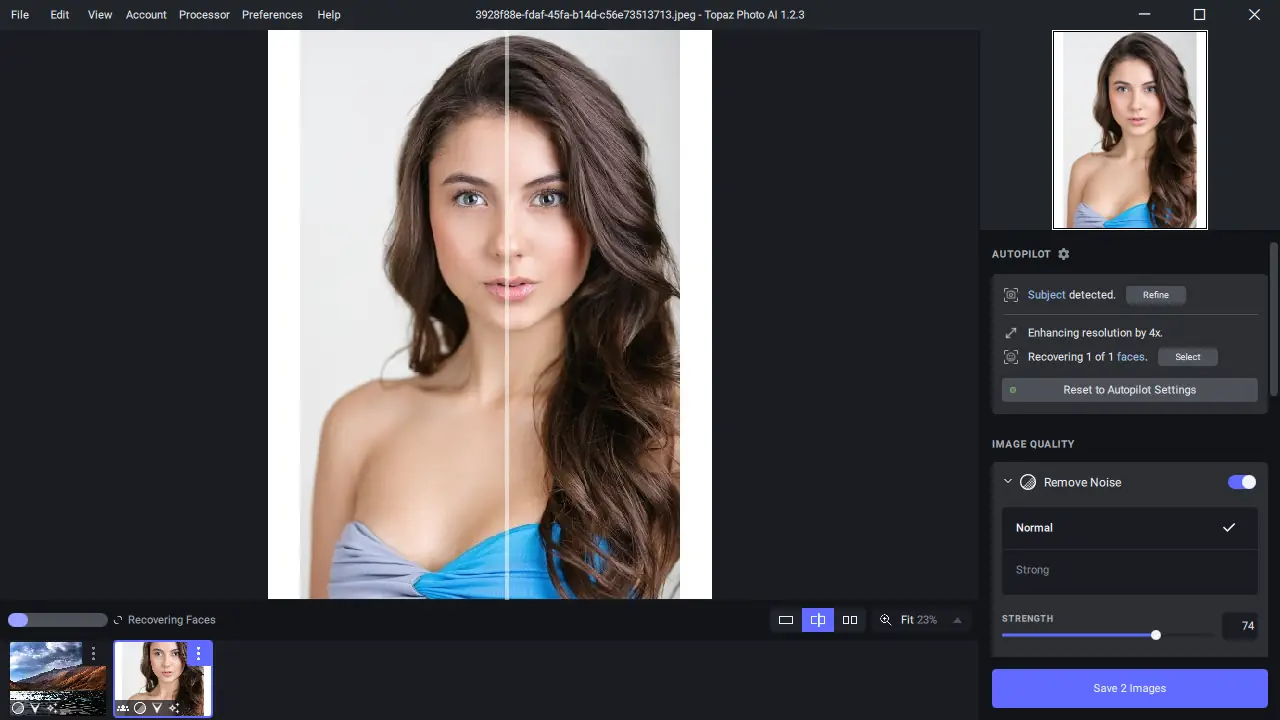1280x720 pixels.
Task: Switch to side-by-side view
Action: pyautogui.click(x=850, y=620)
